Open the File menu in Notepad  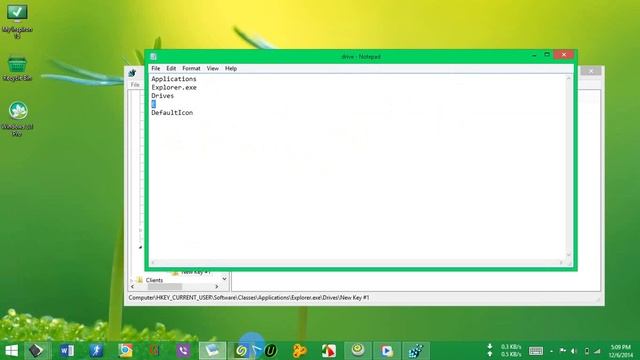[x=156, y=69]
